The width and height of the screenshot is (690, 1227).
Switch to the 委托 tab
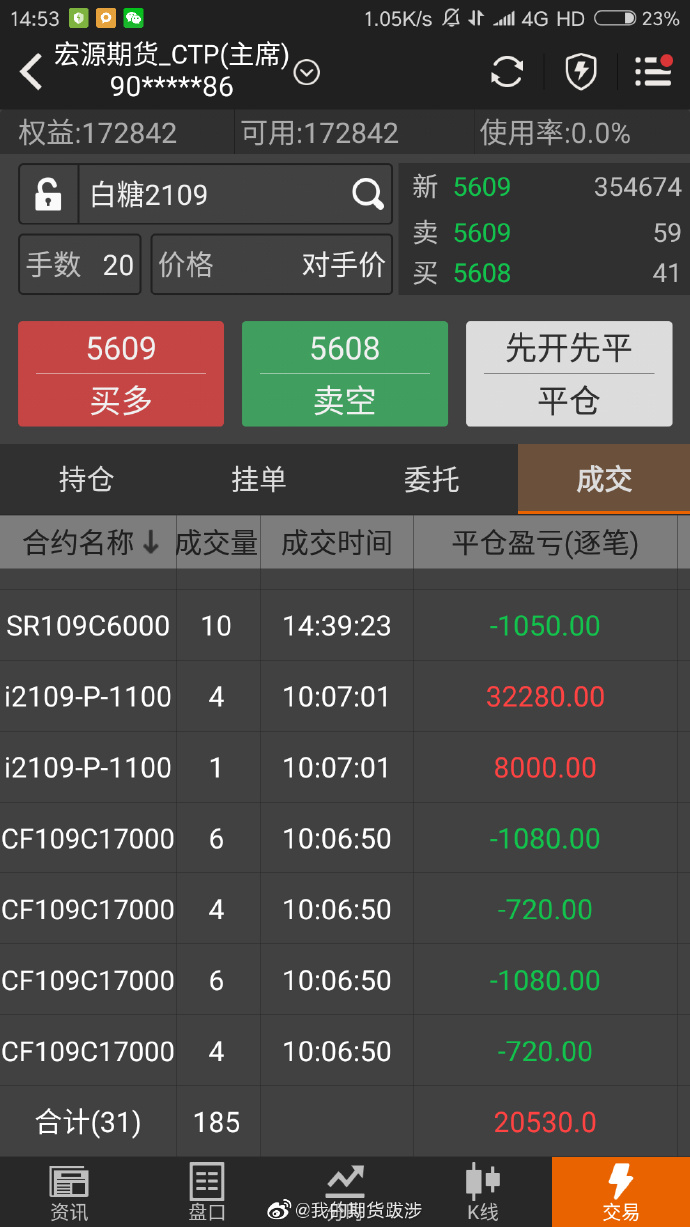pyautogui.click(x=431, y=479)
